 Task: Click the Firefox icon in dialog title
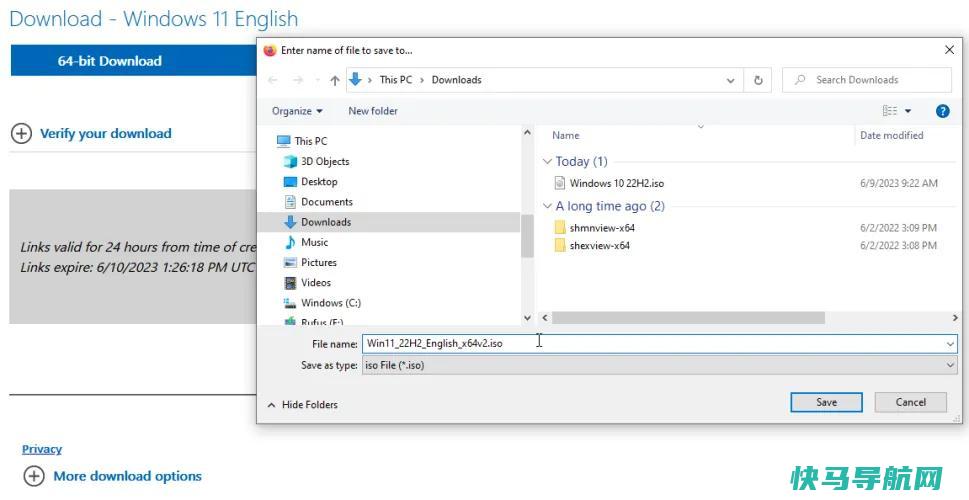tap(269, 50)
